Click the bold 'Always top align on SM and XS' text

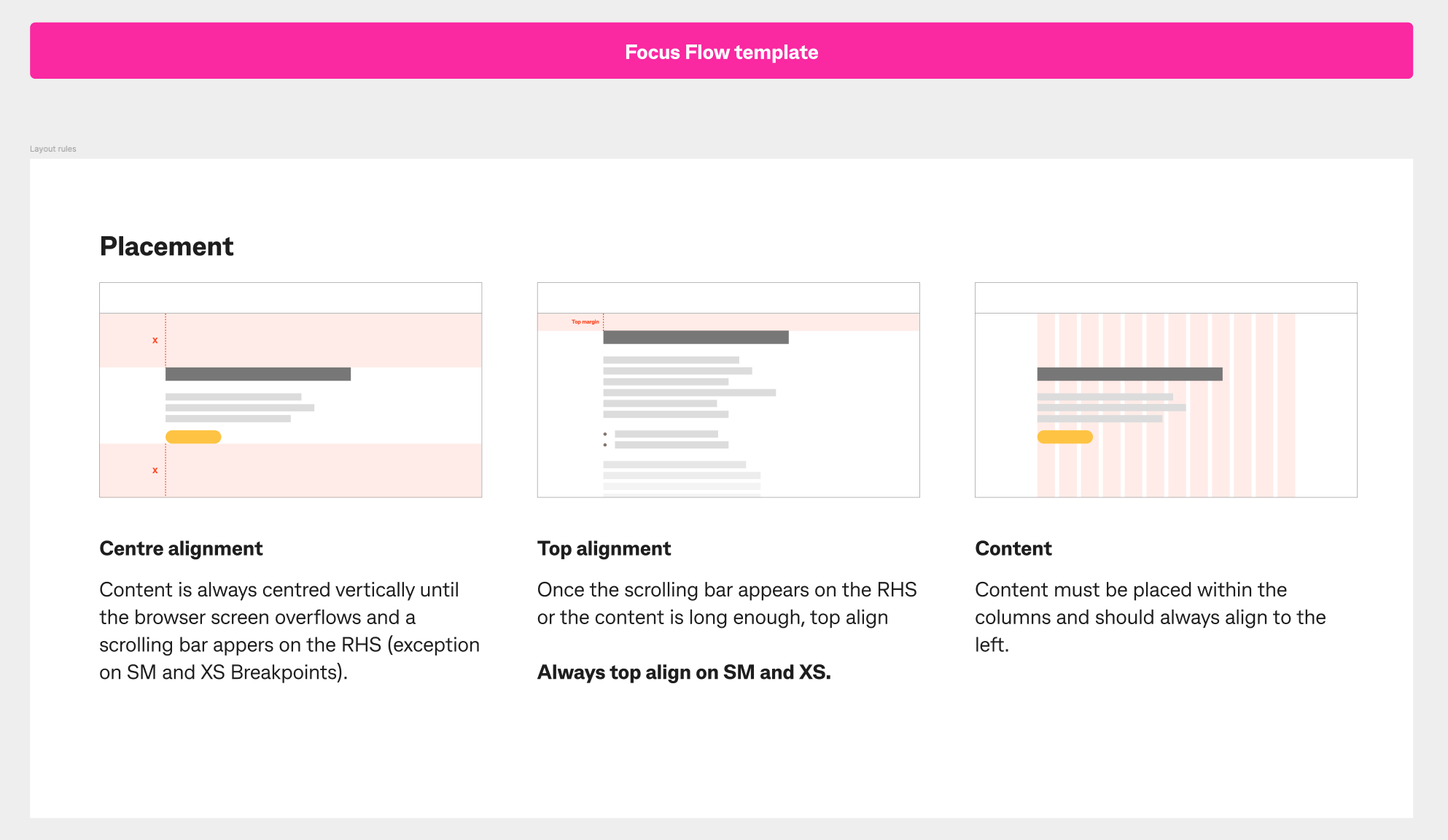pos(684,672)
